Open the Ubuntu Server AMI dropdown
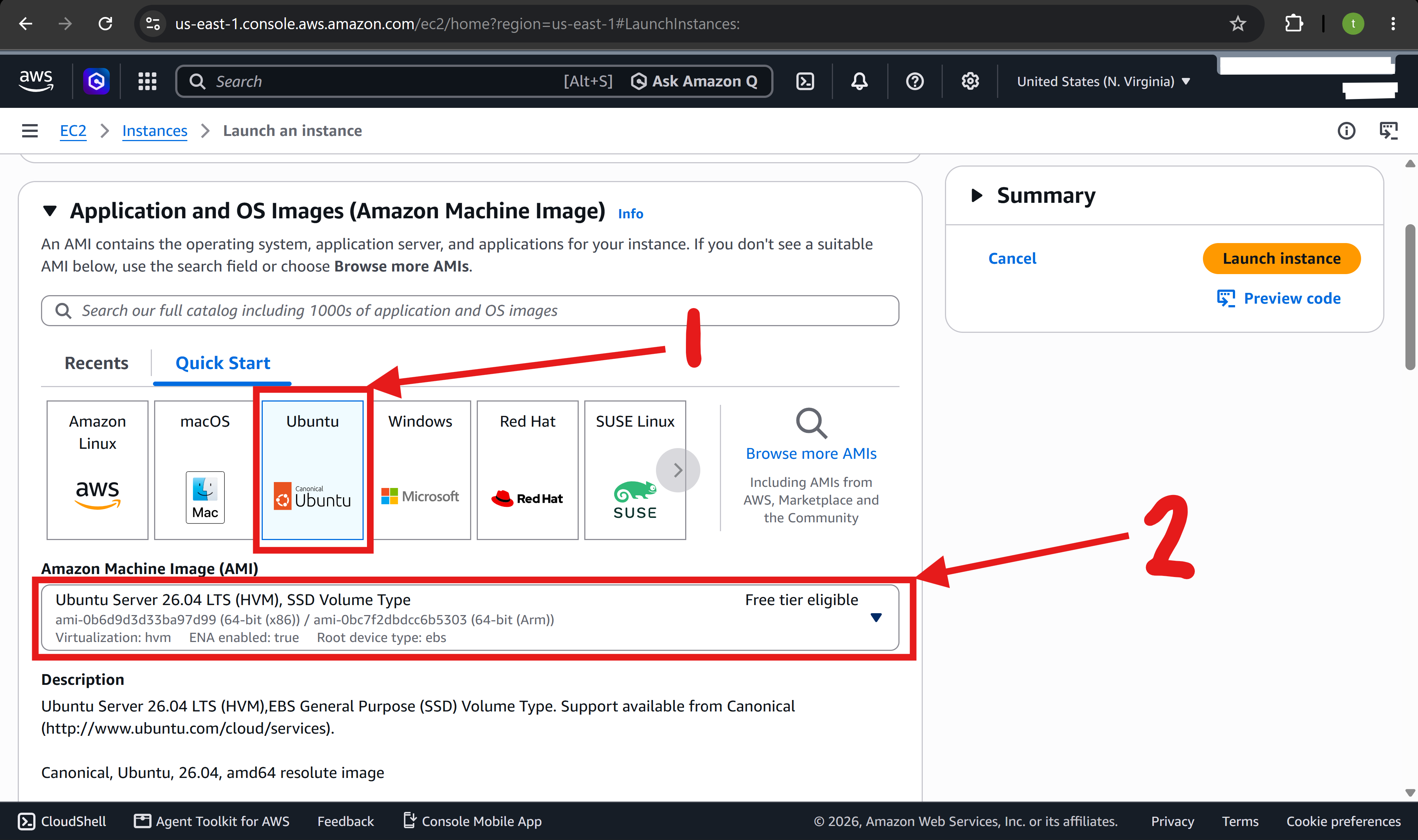 pos(470,618)
